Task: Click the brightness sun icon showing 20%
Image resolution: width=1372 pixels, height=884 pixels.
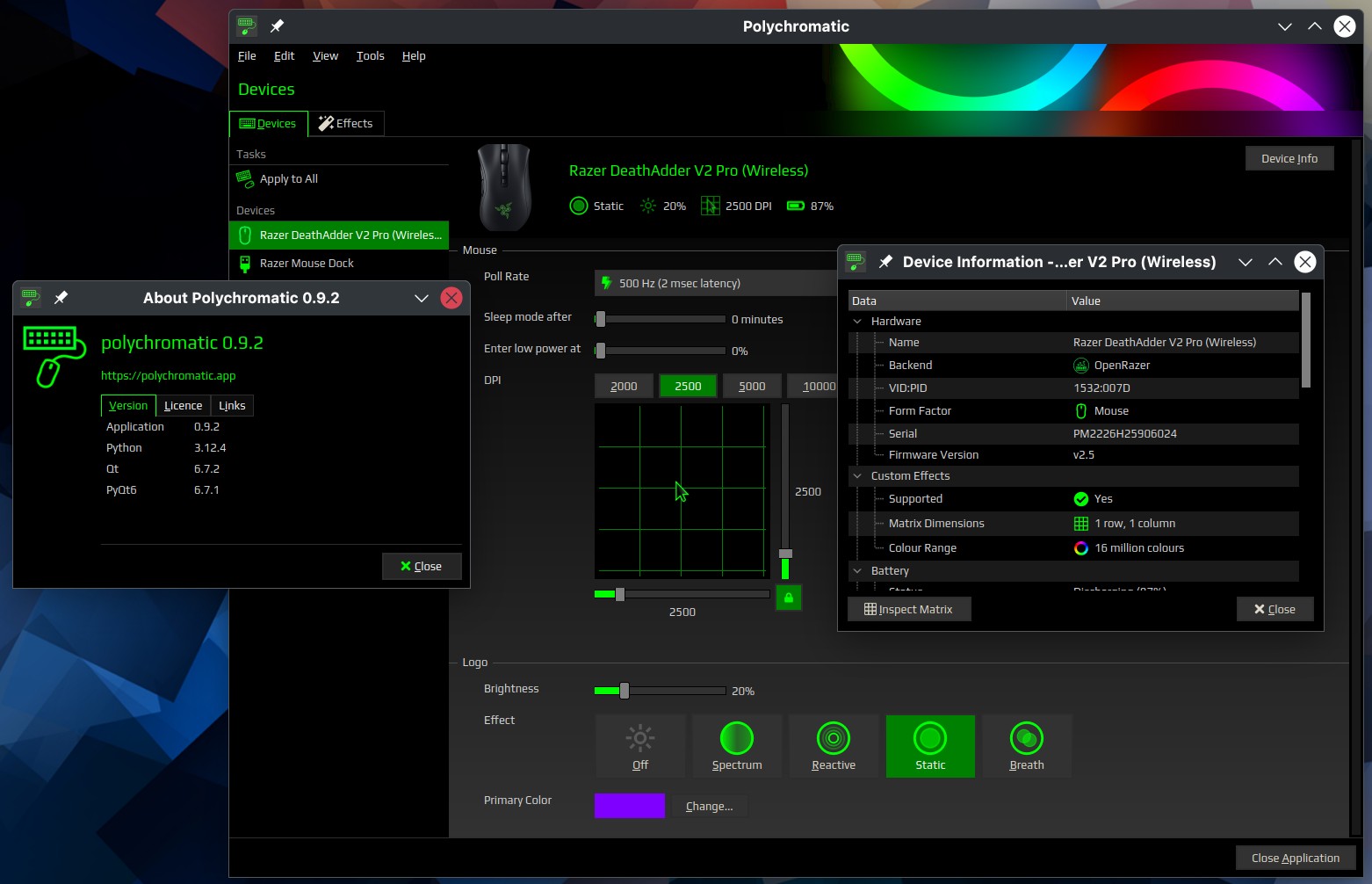Action: 648,206
